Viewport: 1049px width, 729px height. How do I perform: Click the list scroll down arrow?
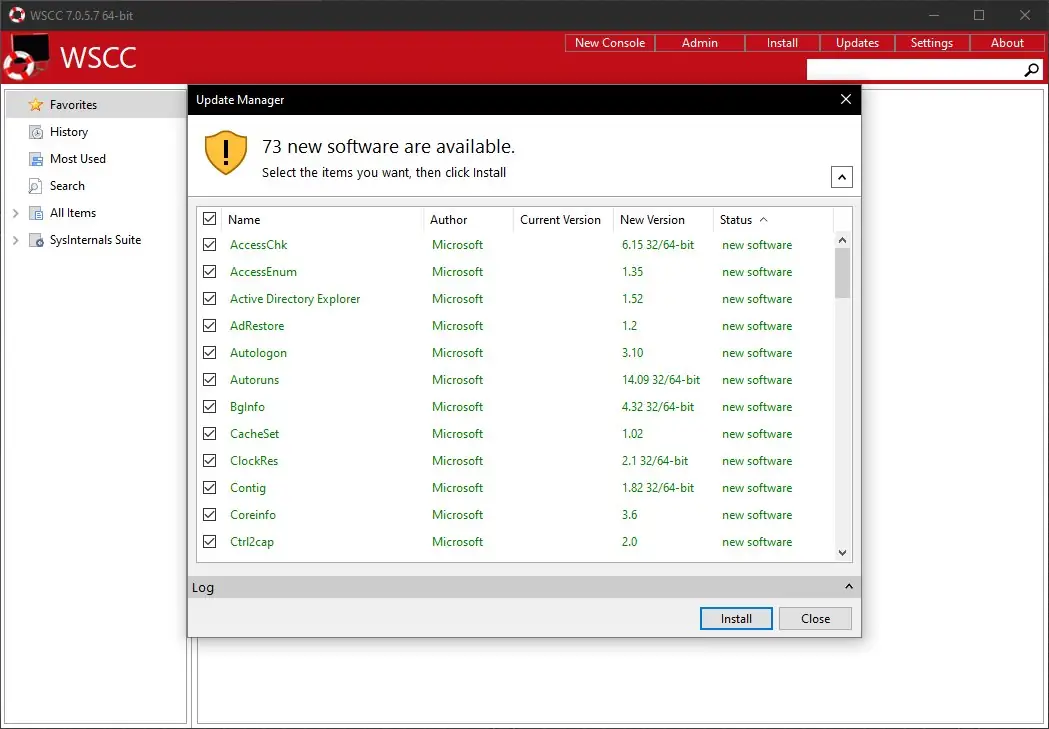pyautogui.click(x=842, y=552)
